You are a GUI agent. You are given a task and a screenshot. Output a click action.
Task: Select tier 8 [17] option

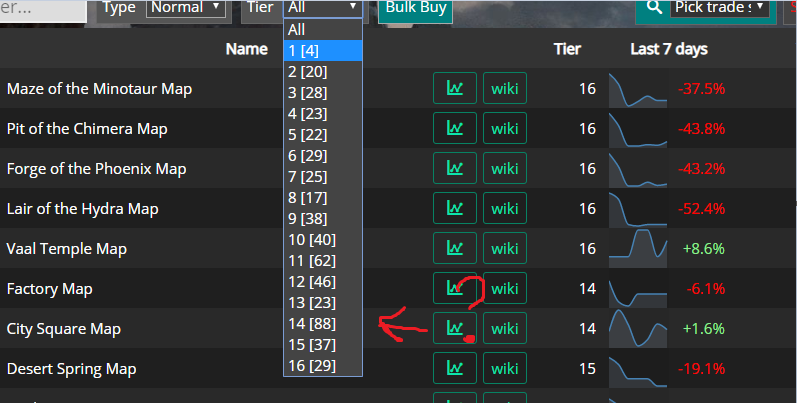point(323,198)
